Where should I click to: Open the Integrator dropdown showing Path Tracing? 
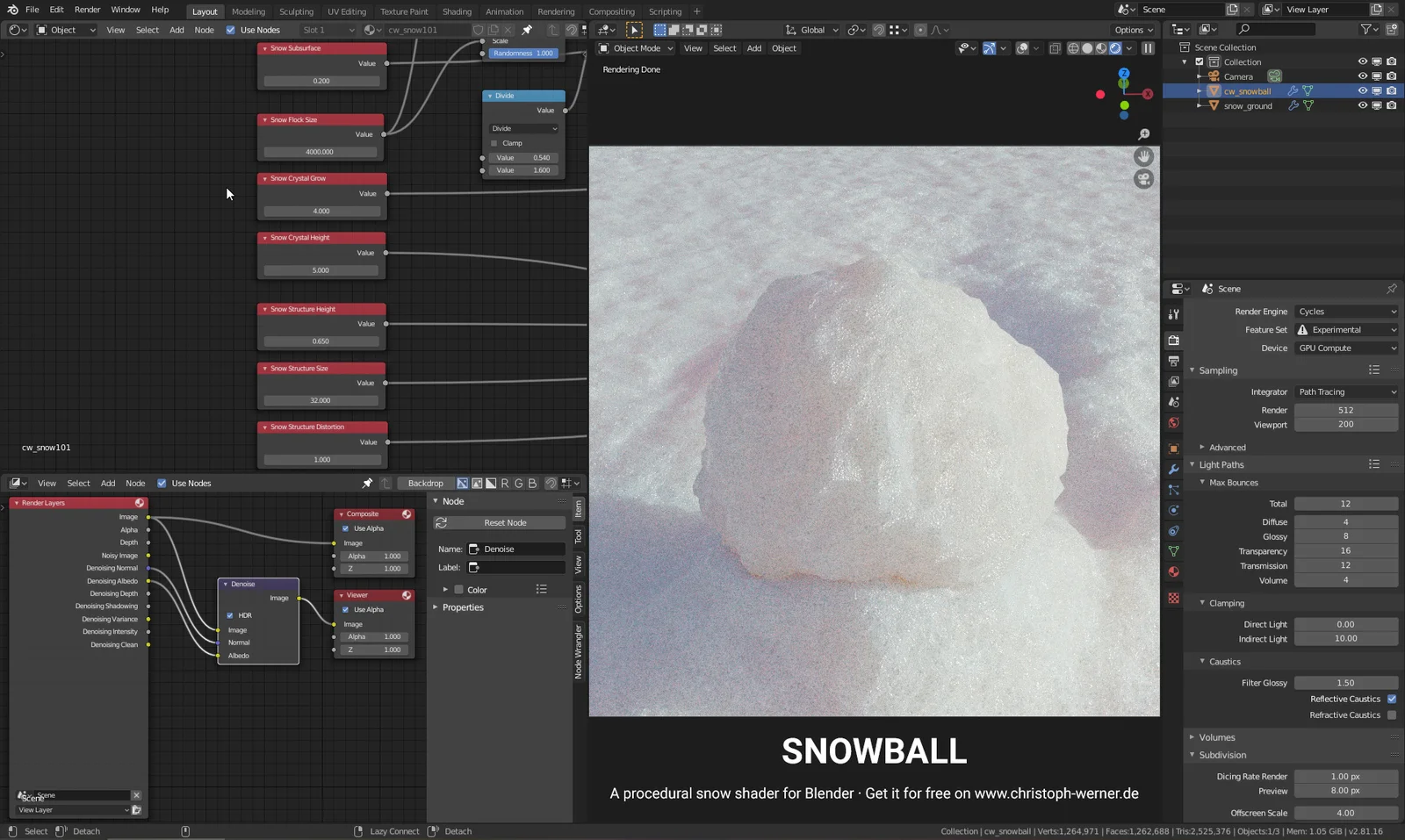coord(1346,391)
